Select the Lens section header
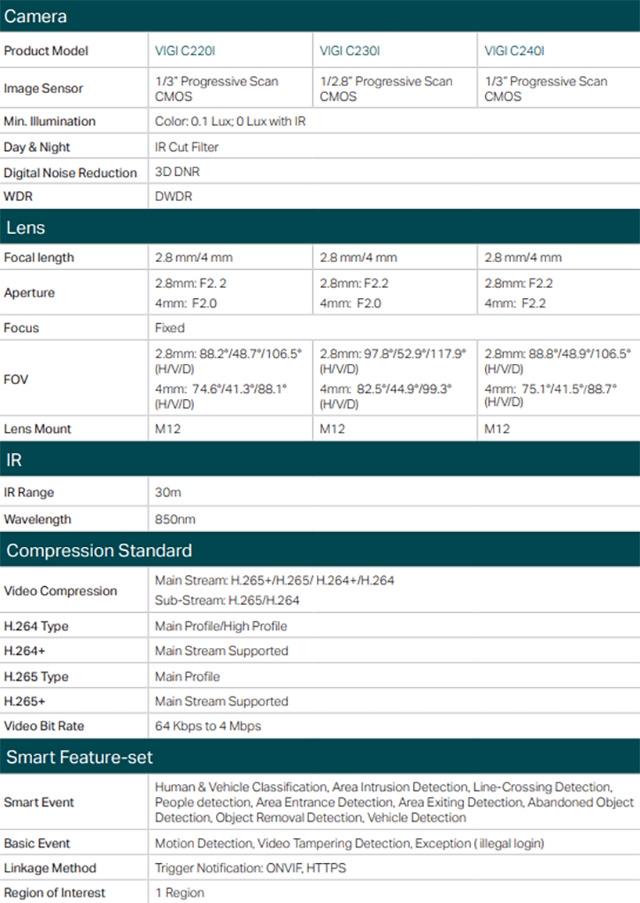Viewport: 640px width, 903px height. tap(25, 228)
